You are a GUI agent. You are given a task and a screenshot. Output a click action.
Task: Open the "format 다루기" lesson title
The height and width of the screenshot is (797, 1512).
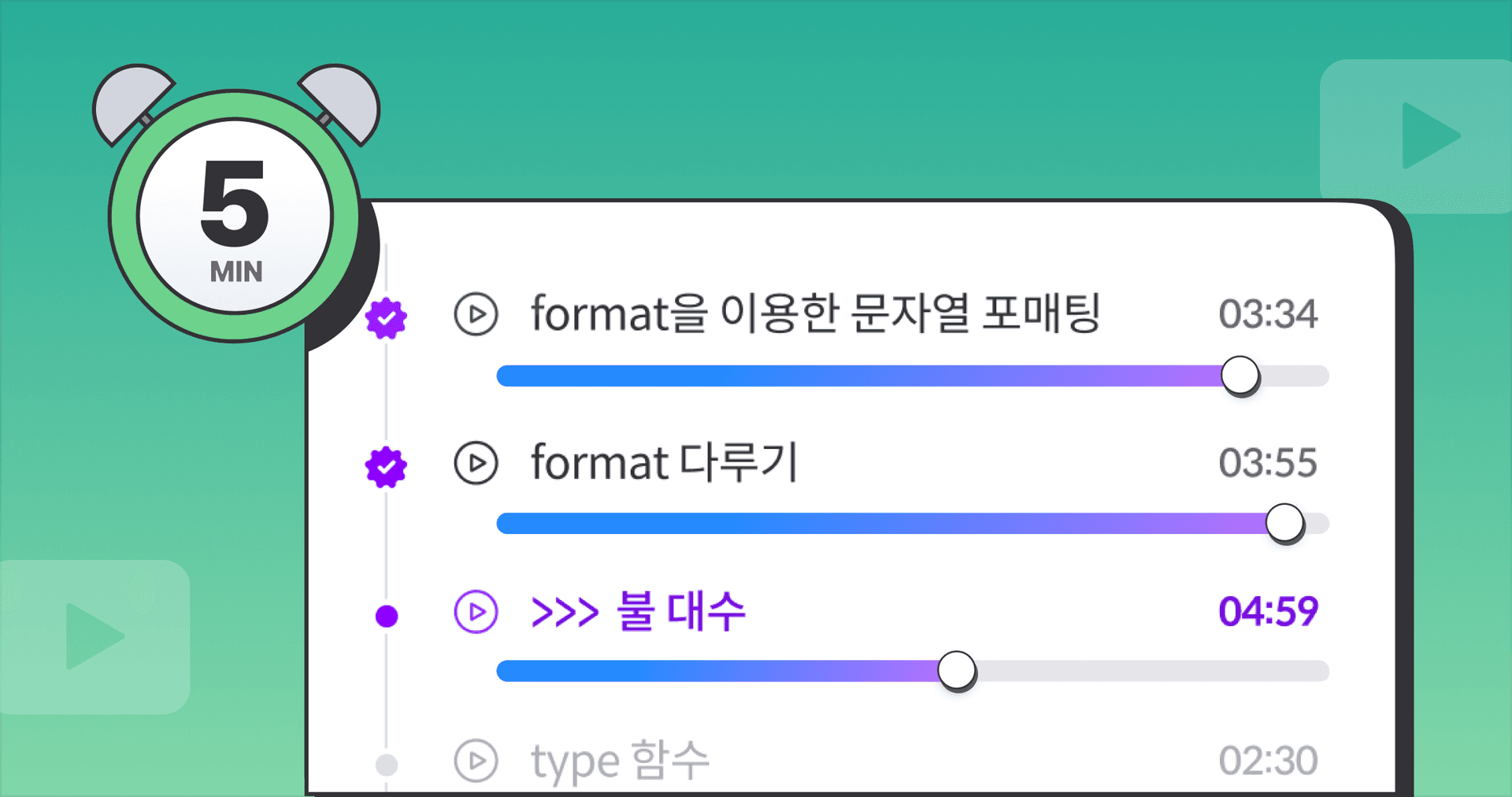[664, 462]
